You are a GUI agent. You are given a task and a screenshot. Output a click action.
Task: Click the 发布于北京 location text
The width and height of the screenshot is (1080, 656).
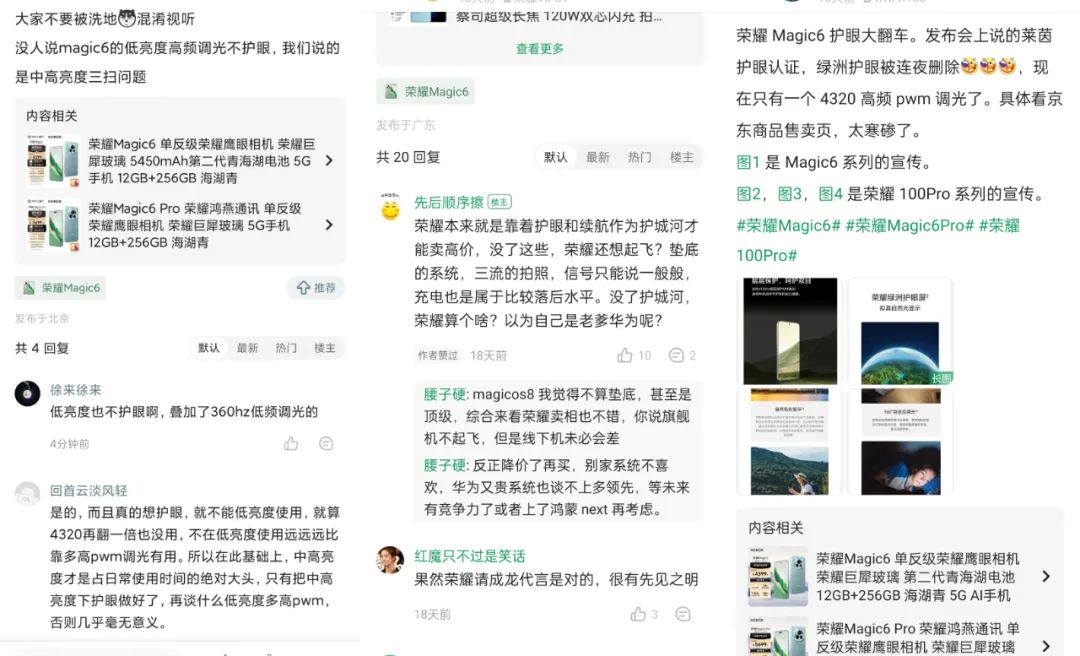coord(42,318)
